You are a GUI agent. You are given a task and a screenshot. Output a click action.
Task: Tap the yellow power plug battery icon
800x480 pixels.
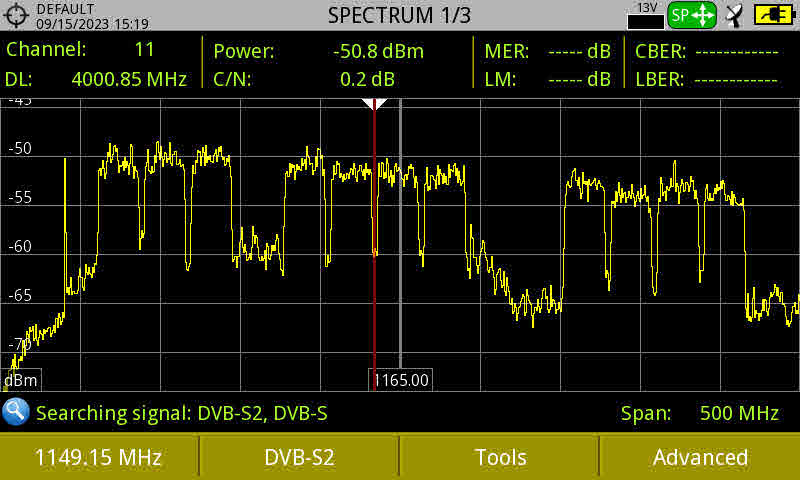pyautogui.click(x=774, y=15)
